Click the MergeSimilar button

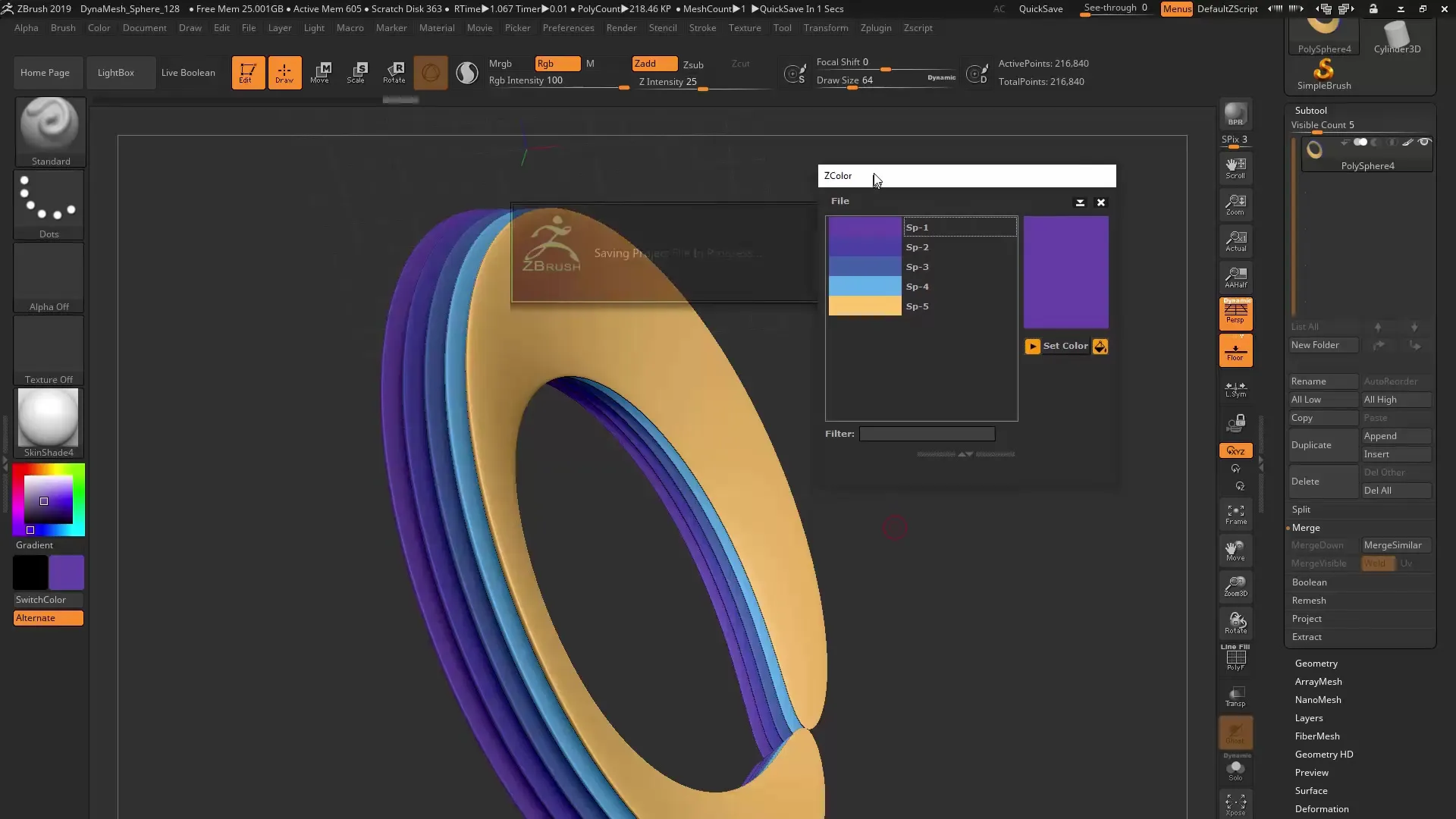[1396, 545]
